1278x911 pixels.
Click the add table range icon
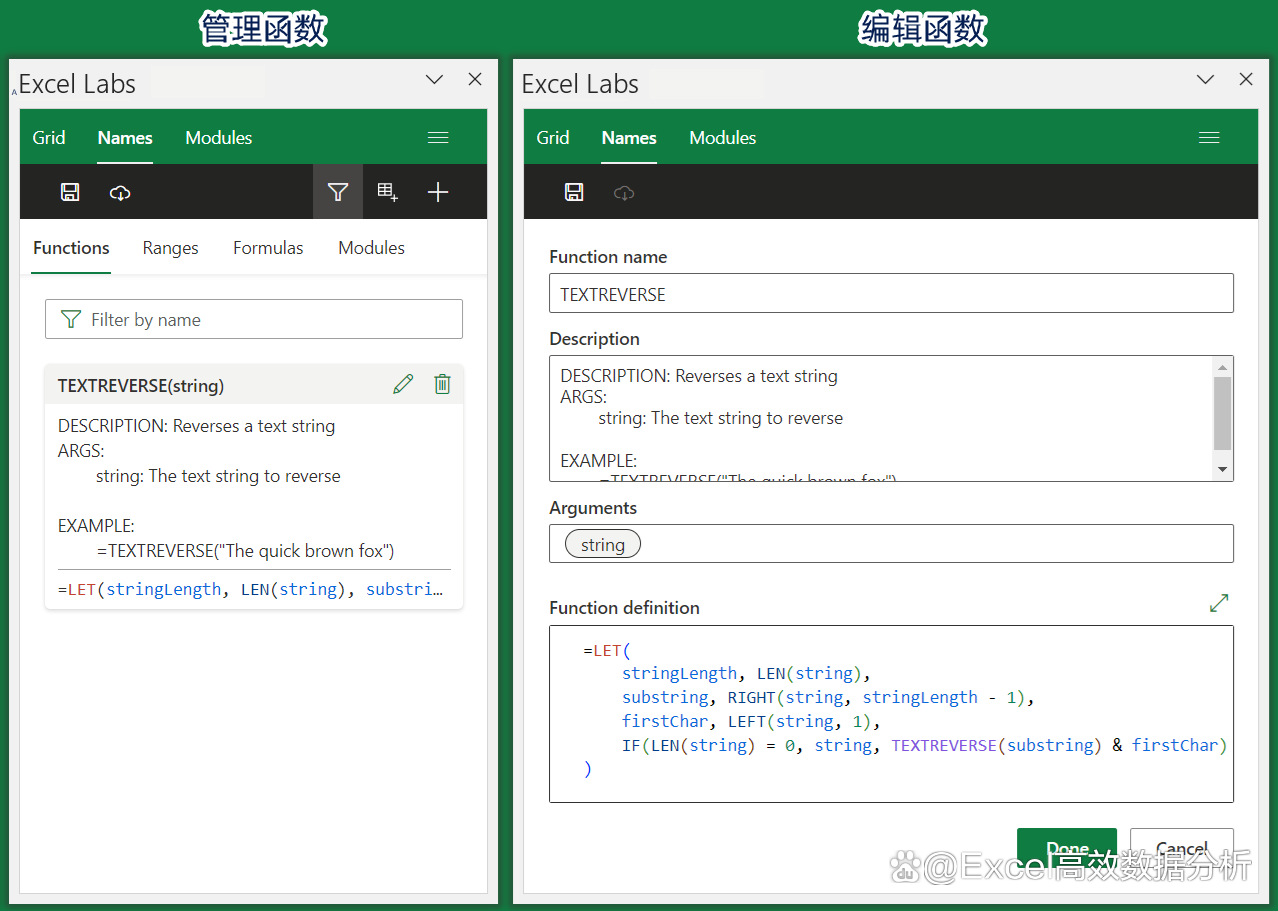pyautogui.click(x=388, y=192)
